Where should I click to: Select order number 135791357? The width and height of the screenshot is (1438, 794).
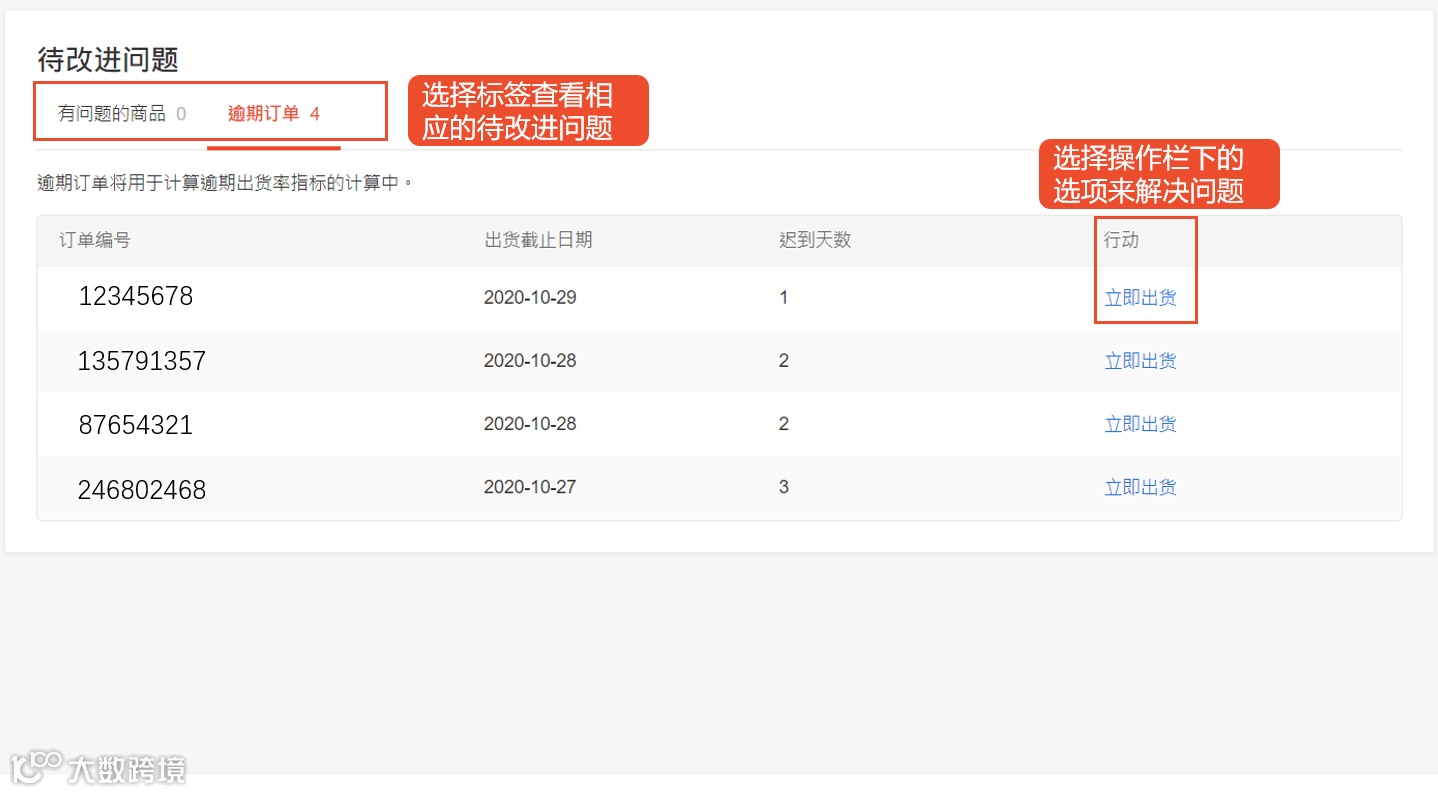(142, 361)
